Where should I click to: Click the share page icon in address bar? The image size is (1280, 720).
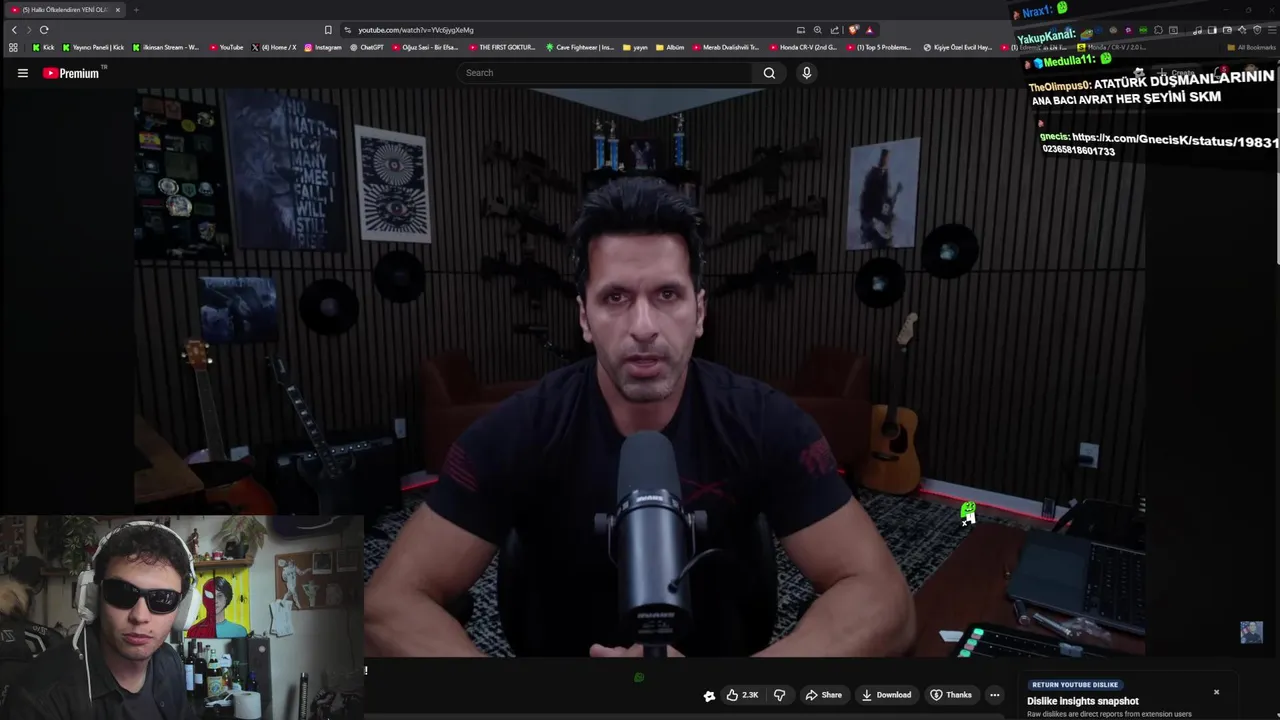pyautogui.click(x=834, y=30)
